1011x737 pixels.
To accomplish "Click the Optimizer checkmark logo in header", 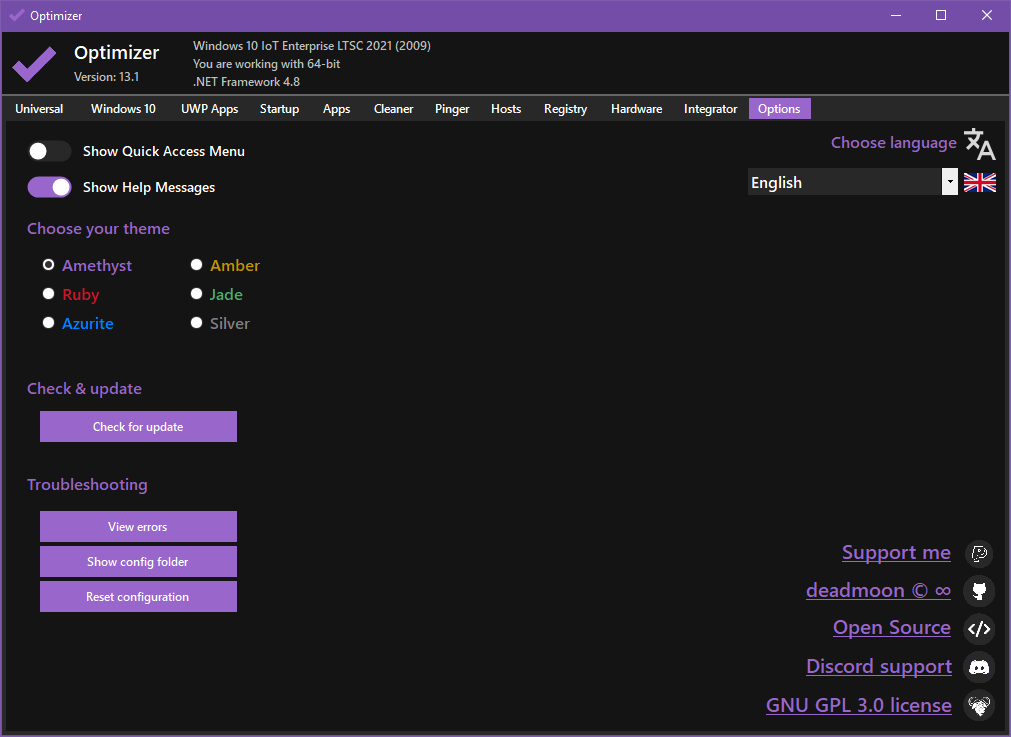I will tap(34, 64).
